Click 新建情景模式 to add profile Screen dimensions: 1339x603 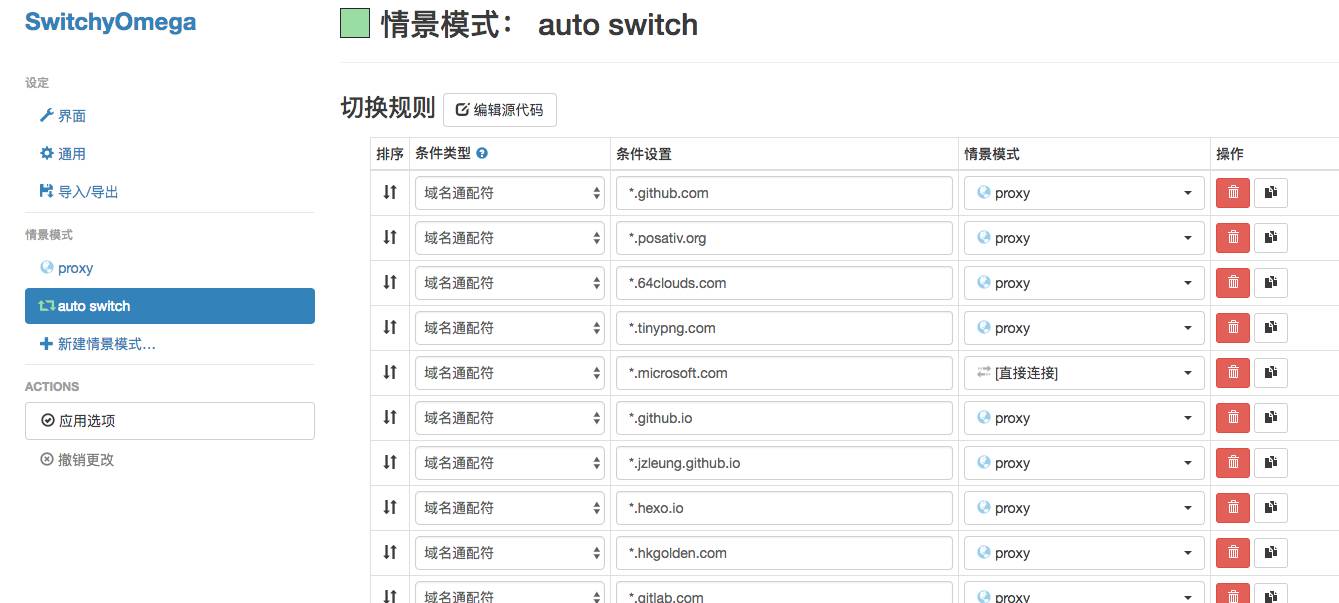pyautogui.click(x=97, y=344)
